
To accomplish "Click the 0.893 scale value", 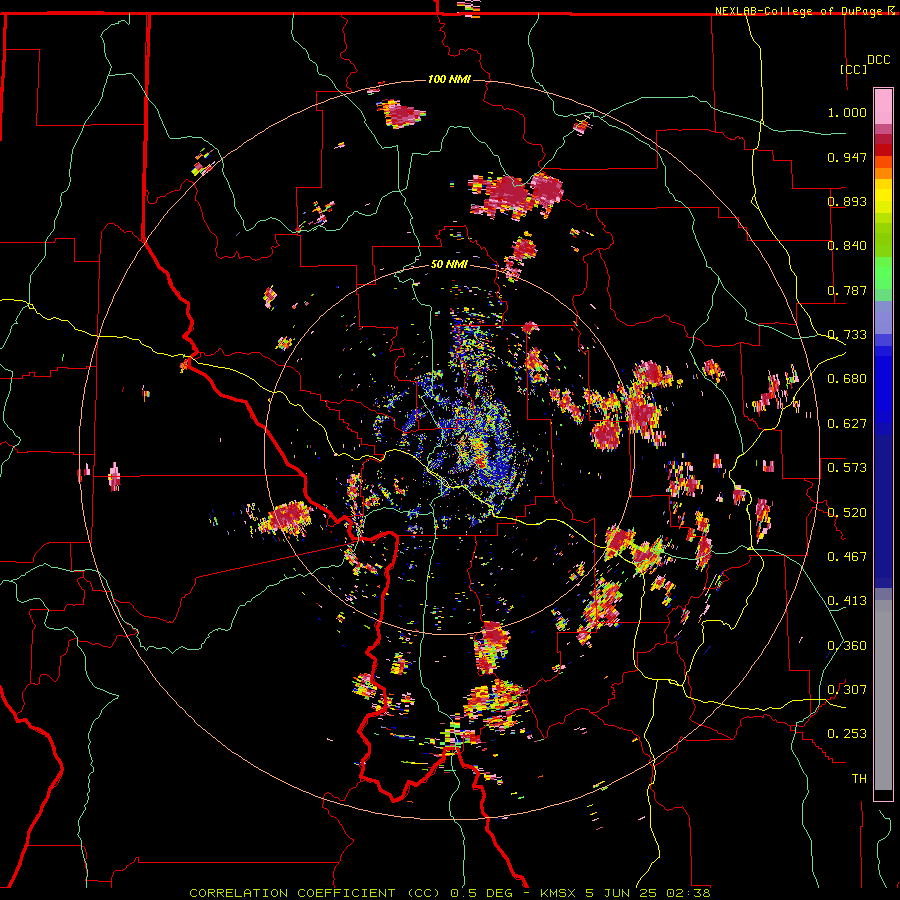I will [x=847, y=201].
